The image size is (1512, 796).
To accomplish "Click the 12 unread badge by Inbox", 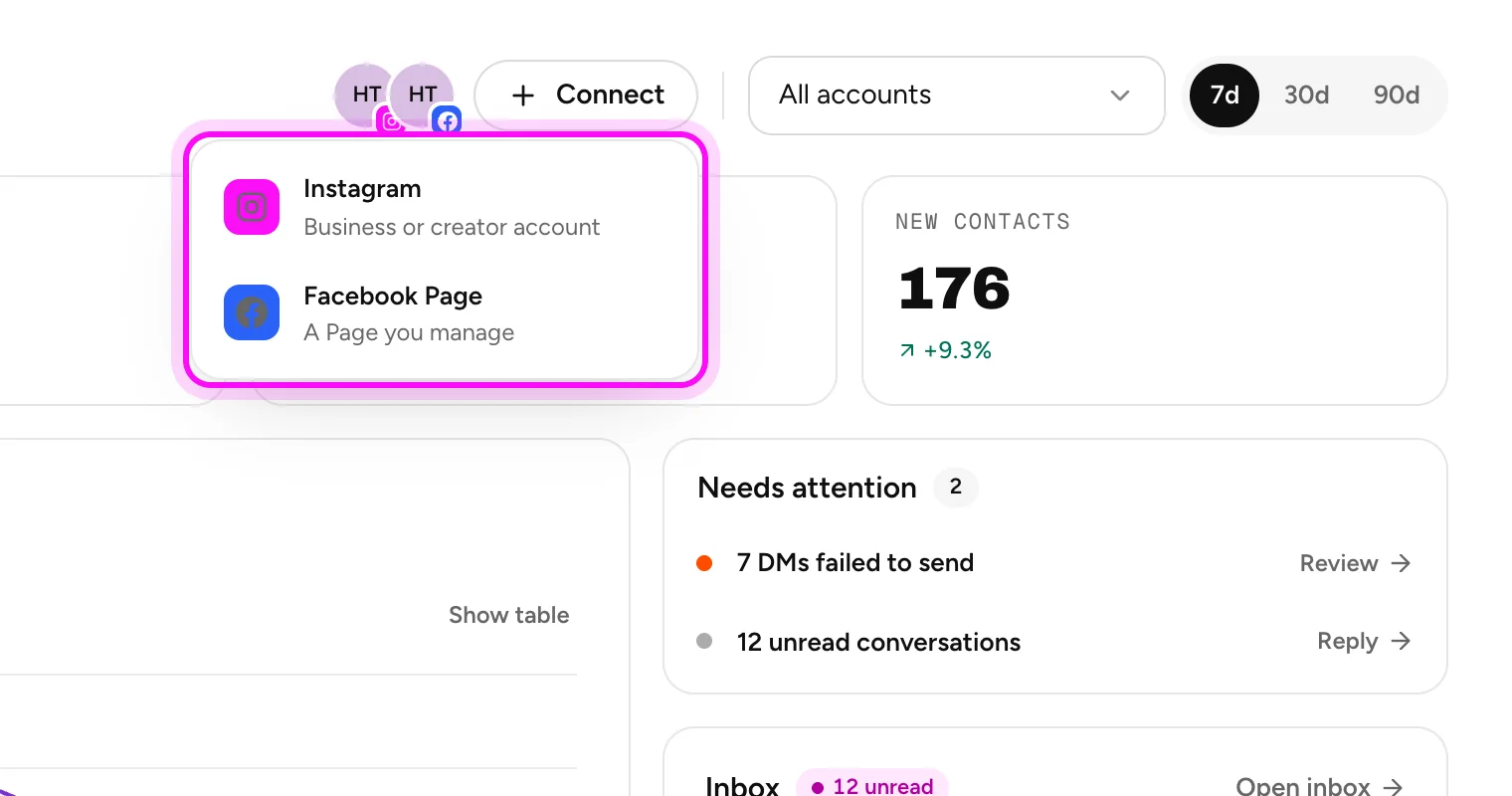I will point(872,785).
